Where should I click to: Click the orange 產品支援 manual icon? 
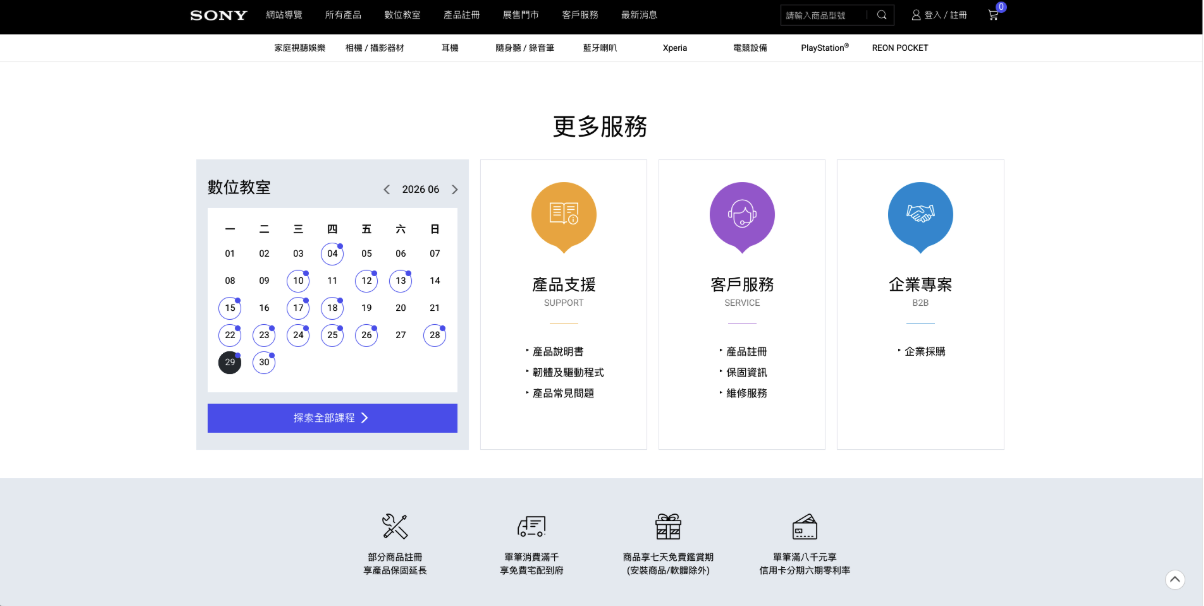point(564,216)
